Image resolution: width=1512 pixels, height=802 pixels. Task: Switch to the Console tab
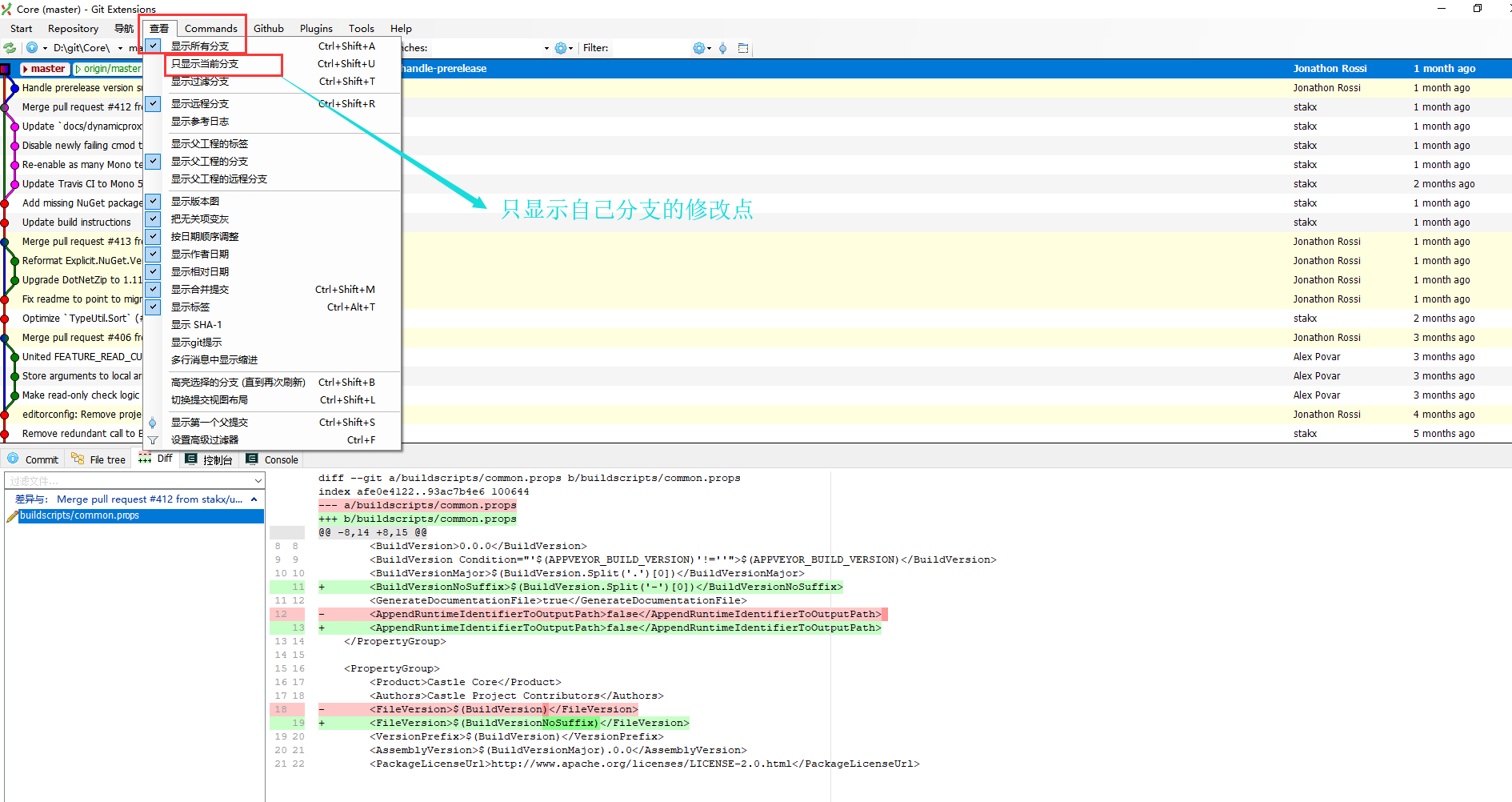[272, 459]
